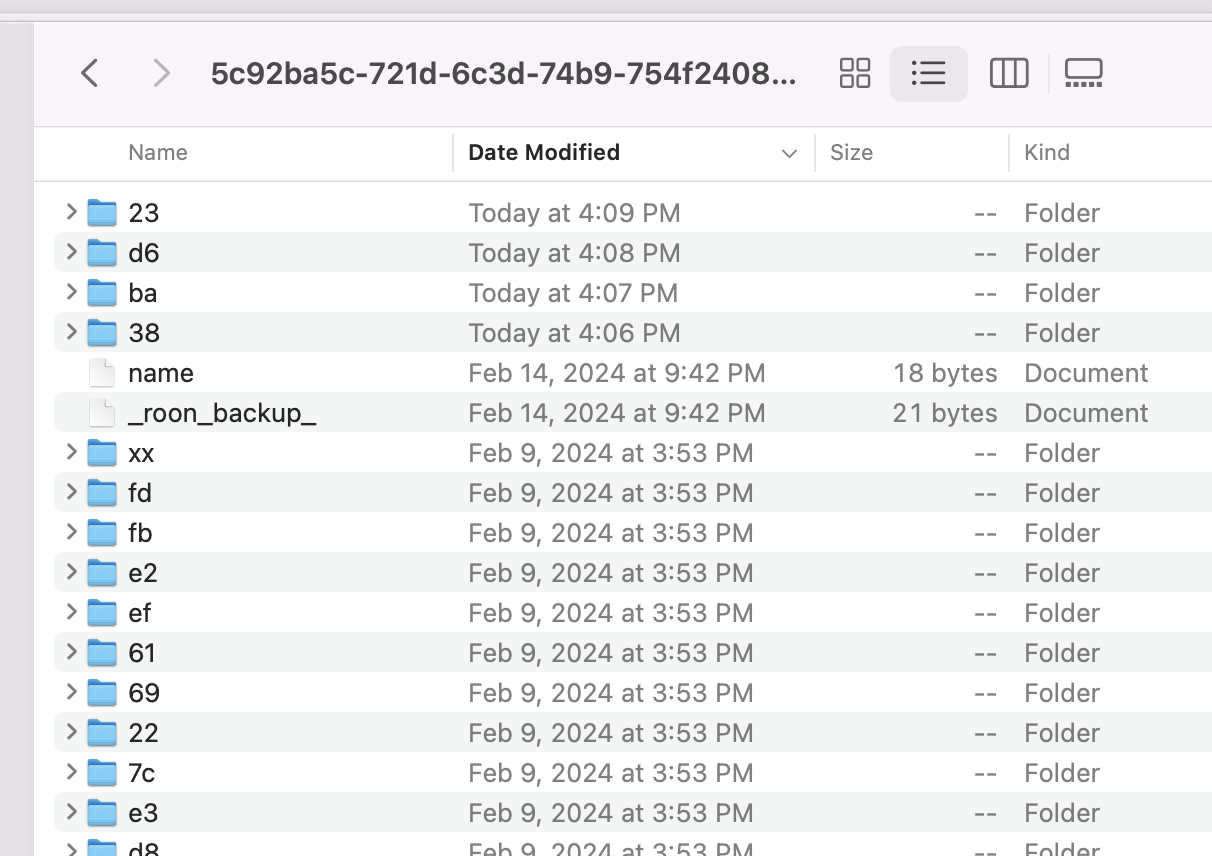
Task: Select the folder icon for ba
Action: 102,293
